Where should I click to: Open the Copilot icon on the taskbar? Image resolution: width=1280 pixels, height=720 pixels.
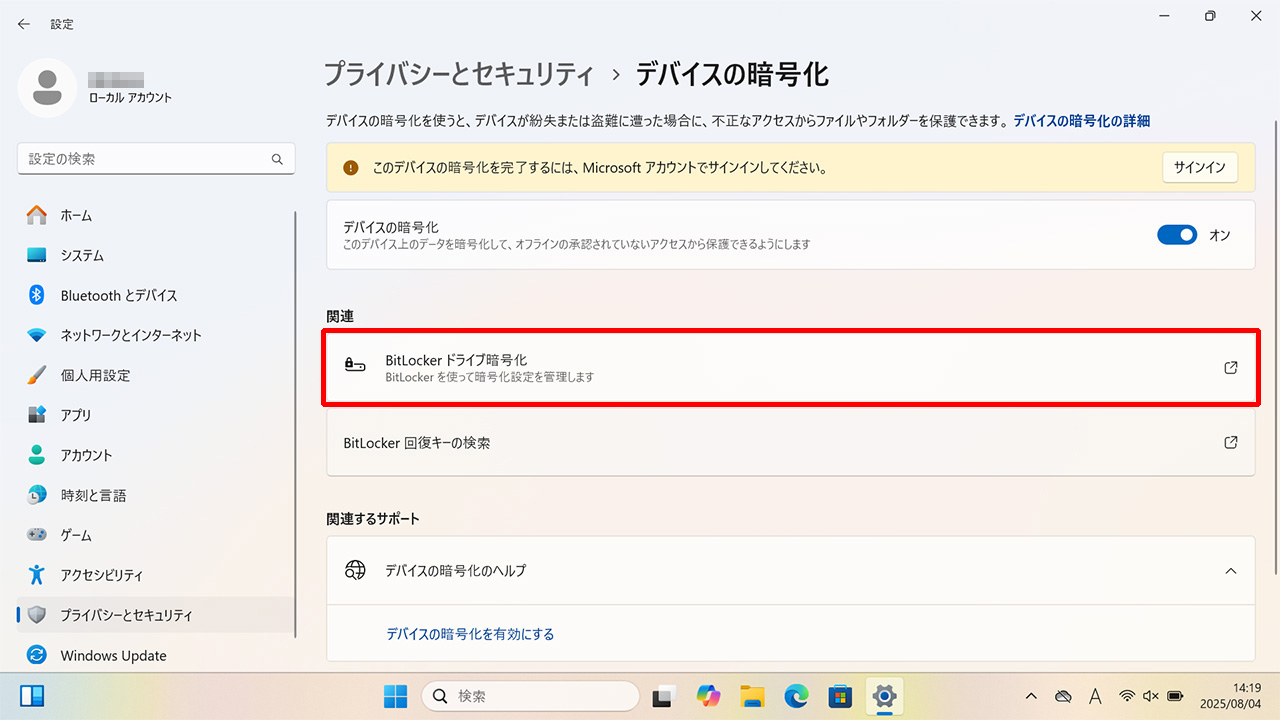[x=708, y=696]
